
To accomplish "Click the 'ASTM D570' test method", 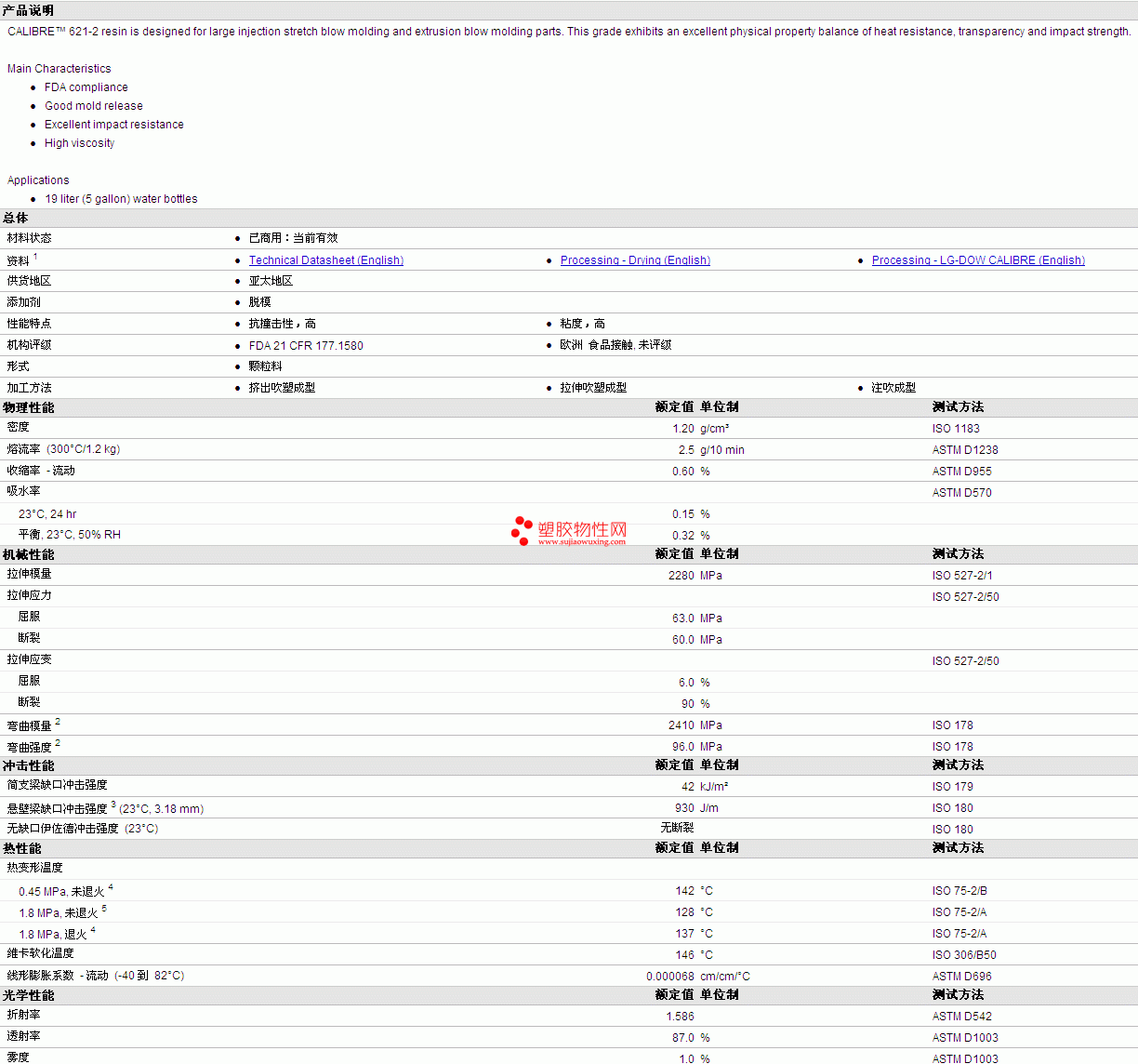I will pos(962,493).
